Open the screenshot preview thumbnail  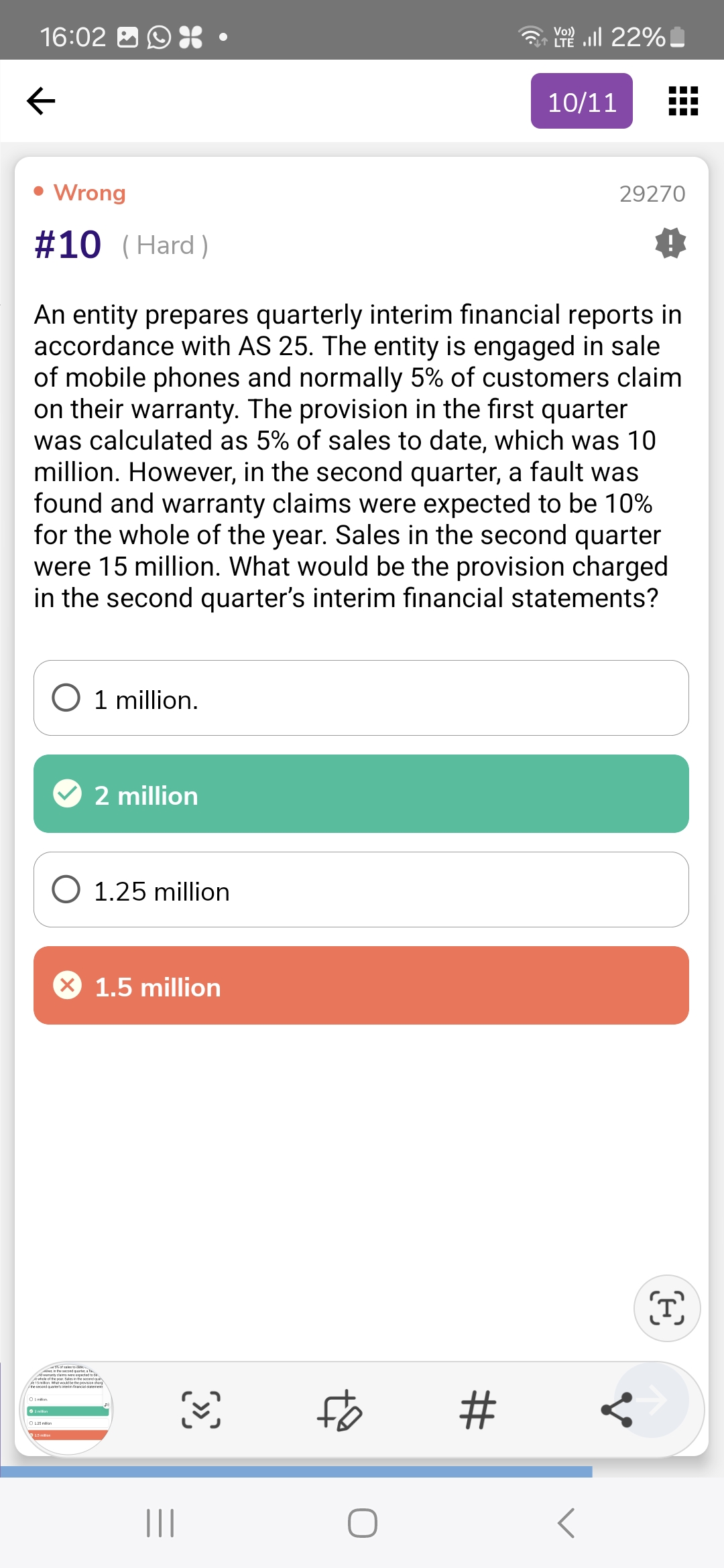[x=67, y=1409]
